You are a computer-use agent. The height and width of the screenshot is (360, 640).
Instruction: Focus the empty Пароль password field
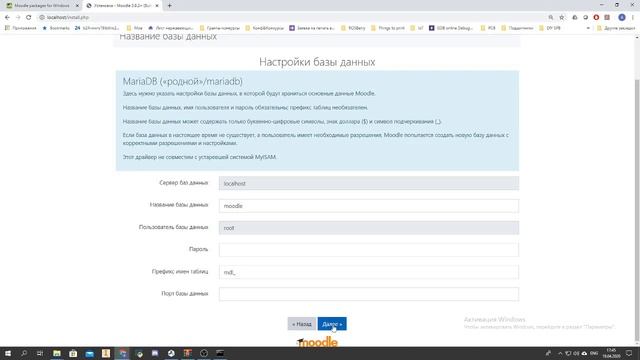tap(369, 250)
